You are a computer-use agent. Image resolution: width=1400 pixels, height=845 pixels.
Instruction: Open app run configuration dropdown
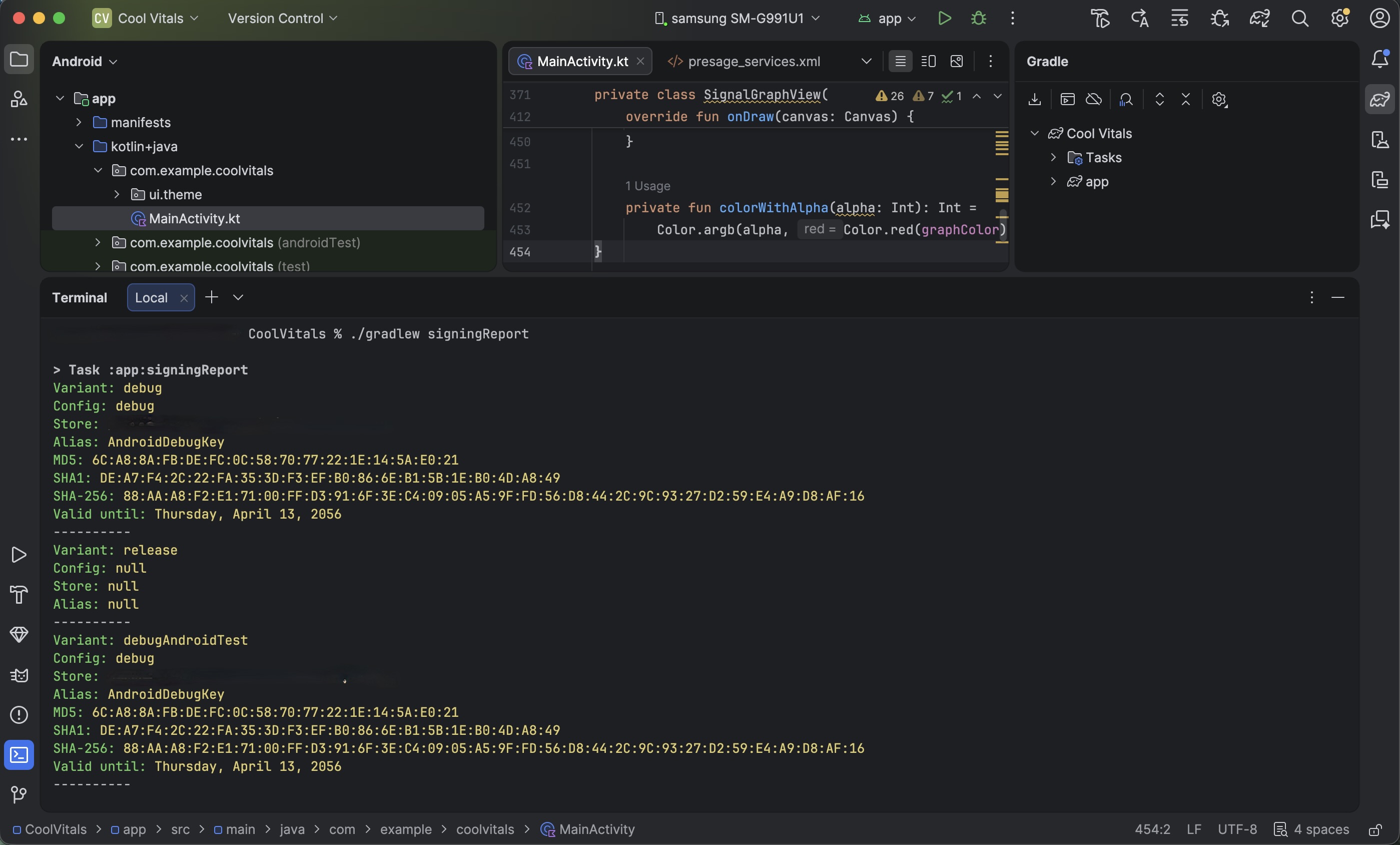coord(887,18)
